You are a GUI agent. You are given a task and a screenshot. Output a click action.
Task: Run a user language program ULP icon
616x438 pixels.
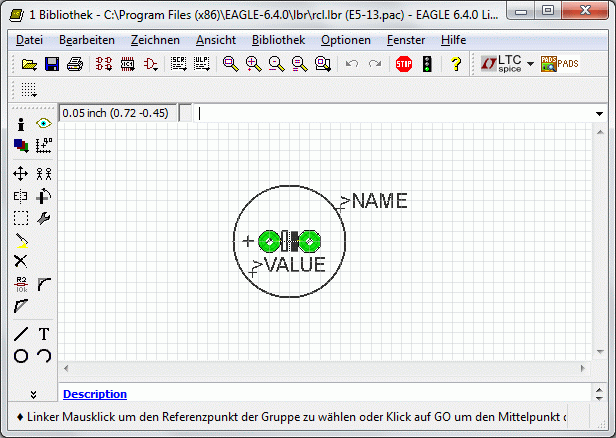pos(202,64)
